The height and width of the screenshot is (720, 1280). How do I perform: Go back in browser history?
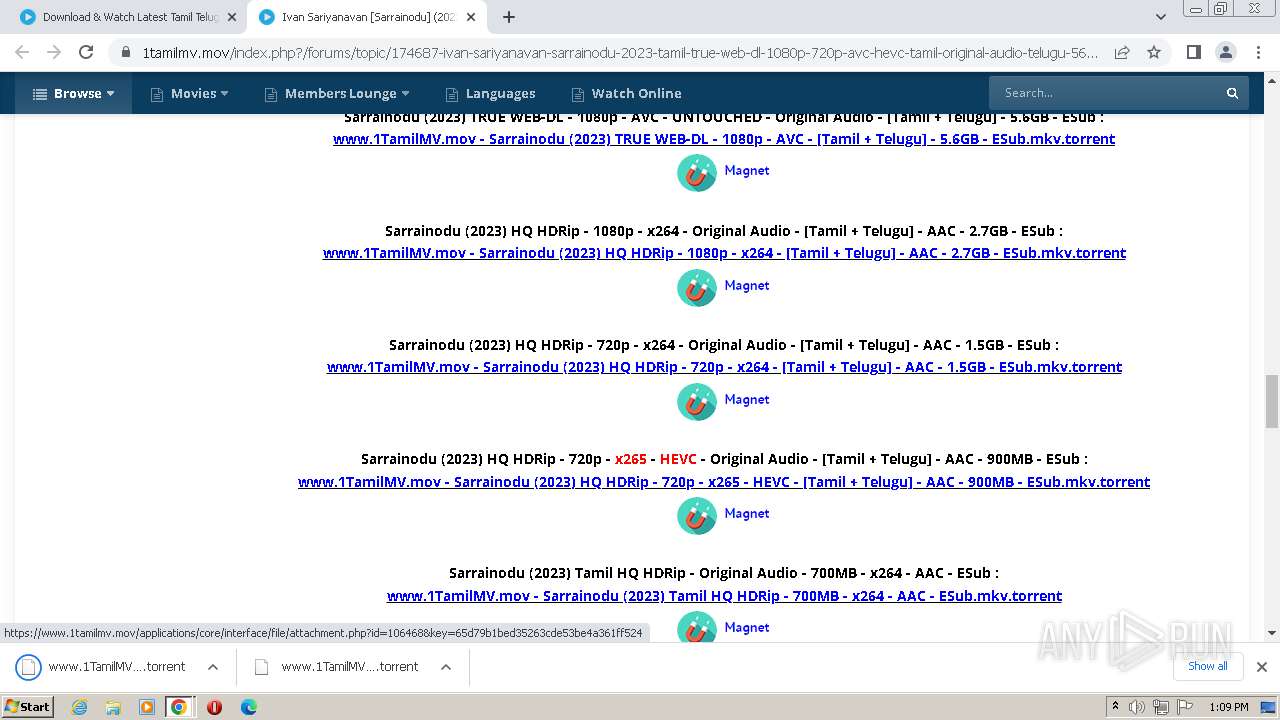click(x=22, y=52)
